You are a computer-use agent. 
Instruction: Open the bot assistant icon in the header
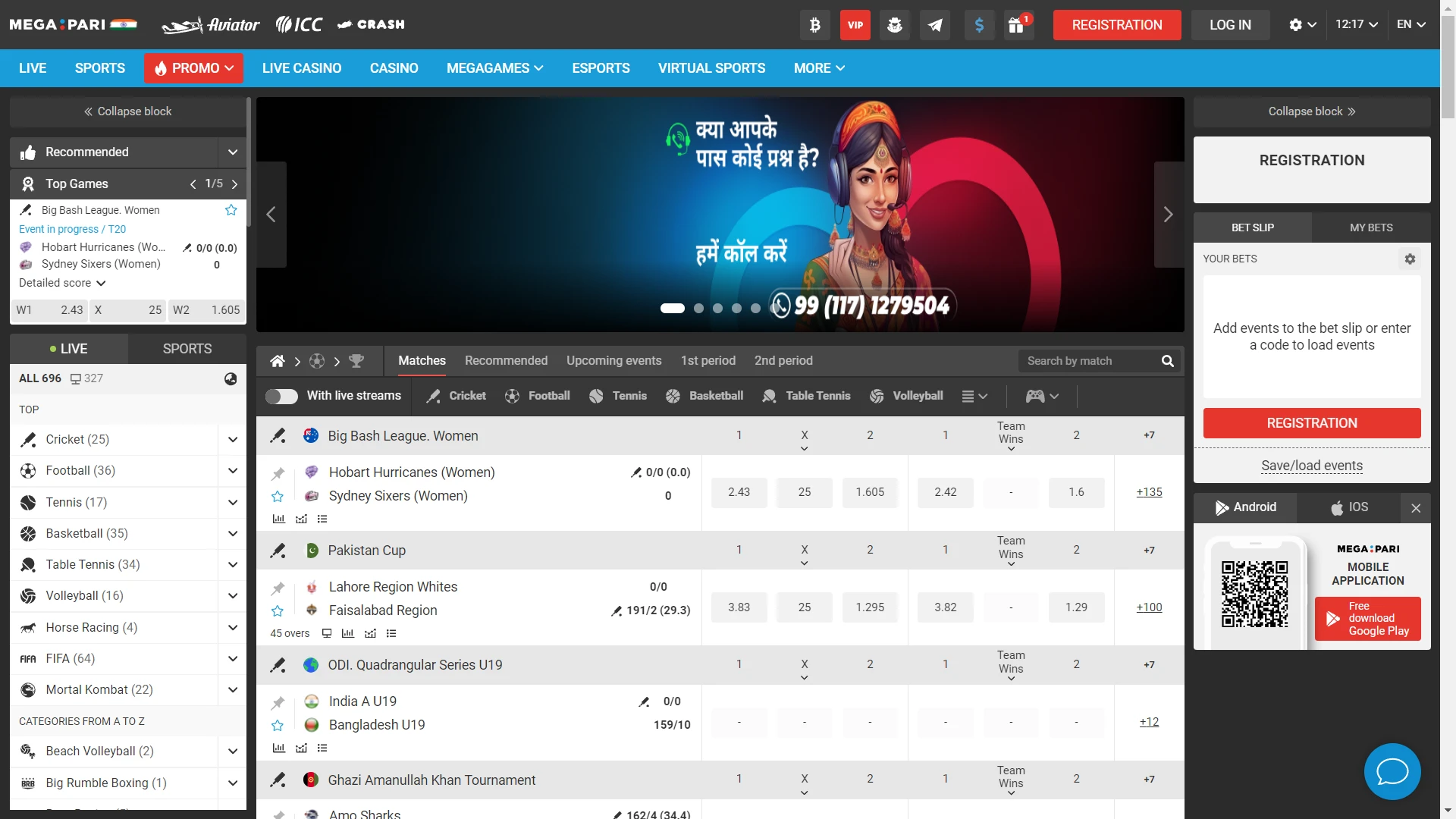pos(895,25)
